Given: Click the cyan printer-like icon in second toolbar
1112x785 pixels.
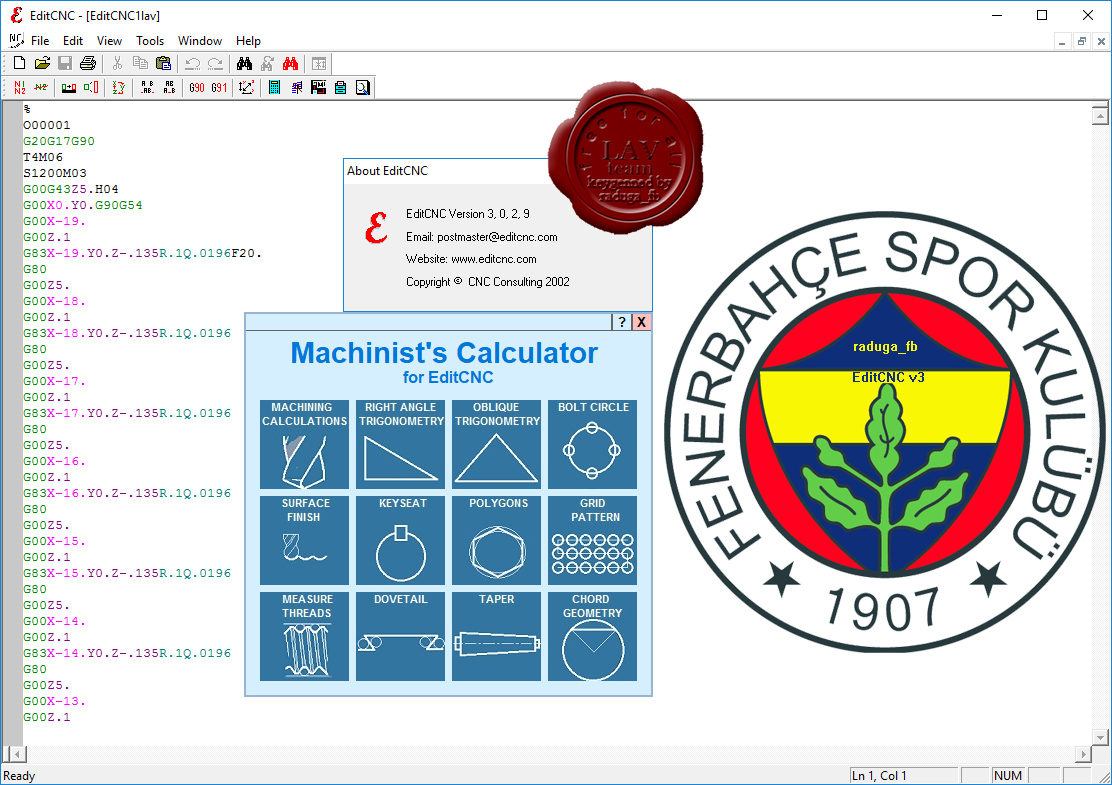Looking at the screenshot, I should [340, 87].
